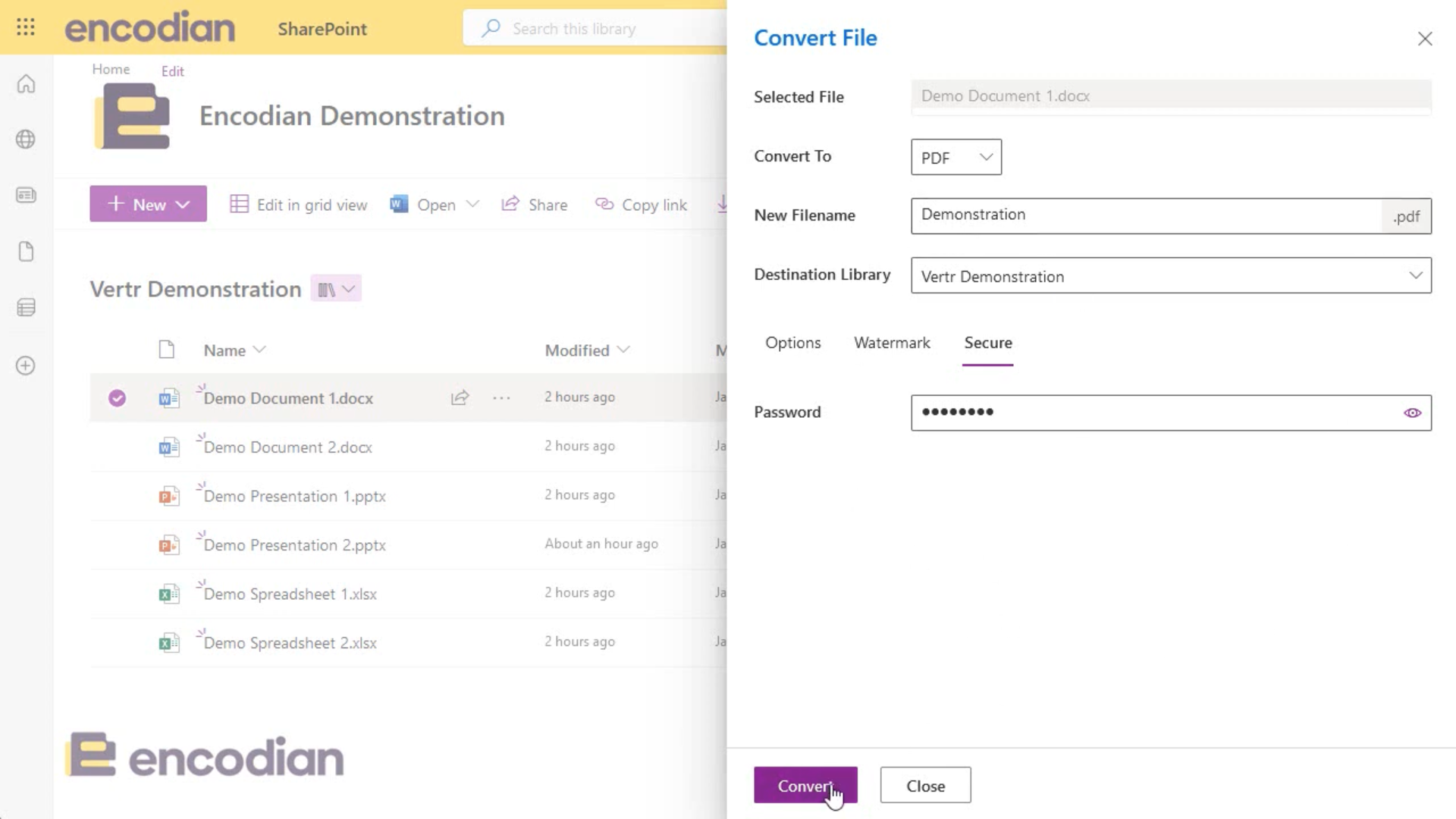Click Word icon of Demo Document 1.docx
Viewport: 1456px width, 819px height.
tap(168, 398)
